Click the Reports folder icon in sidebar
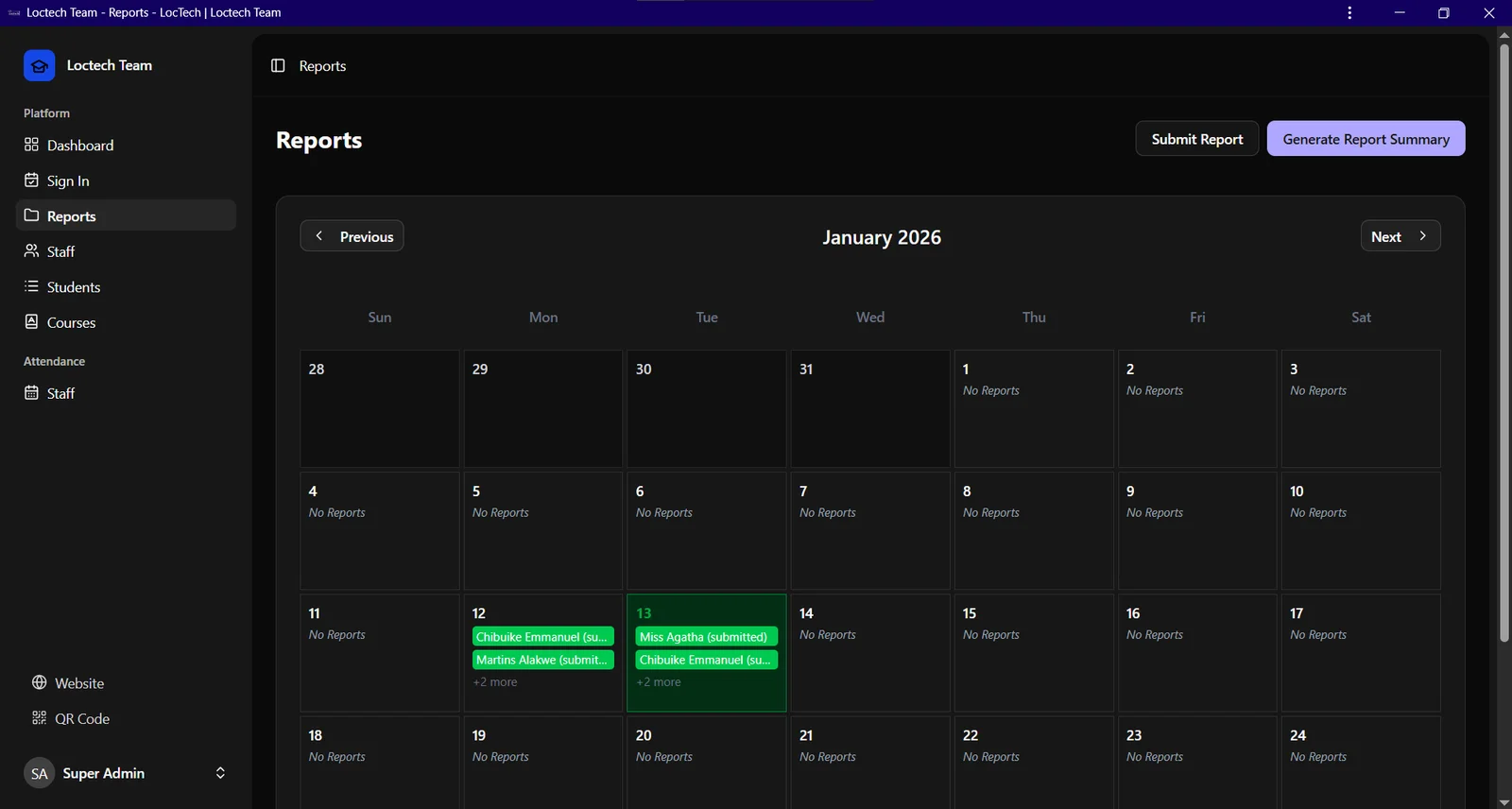Screen dimensions: 1512x809 tap(31, 215)
